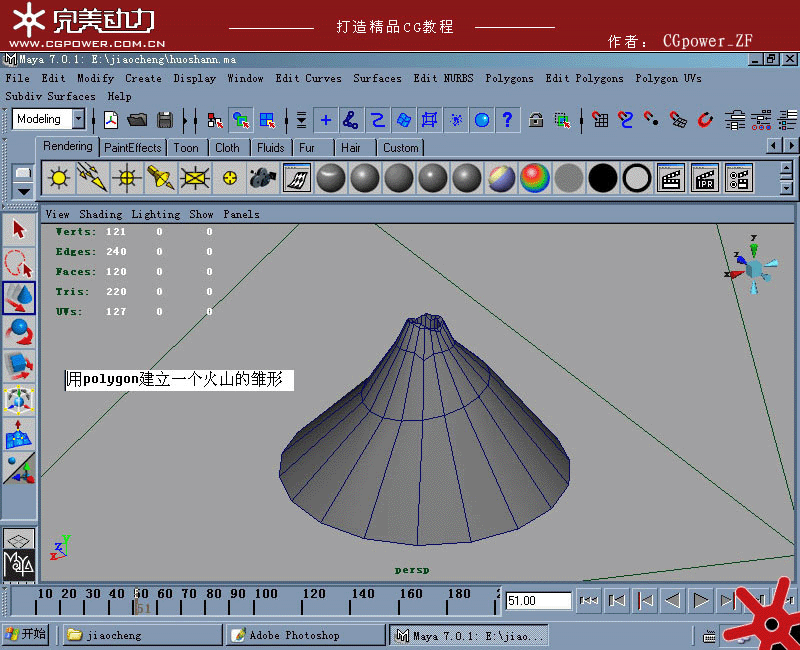
Task: Step back one frame button
Action: click(617, 601)
